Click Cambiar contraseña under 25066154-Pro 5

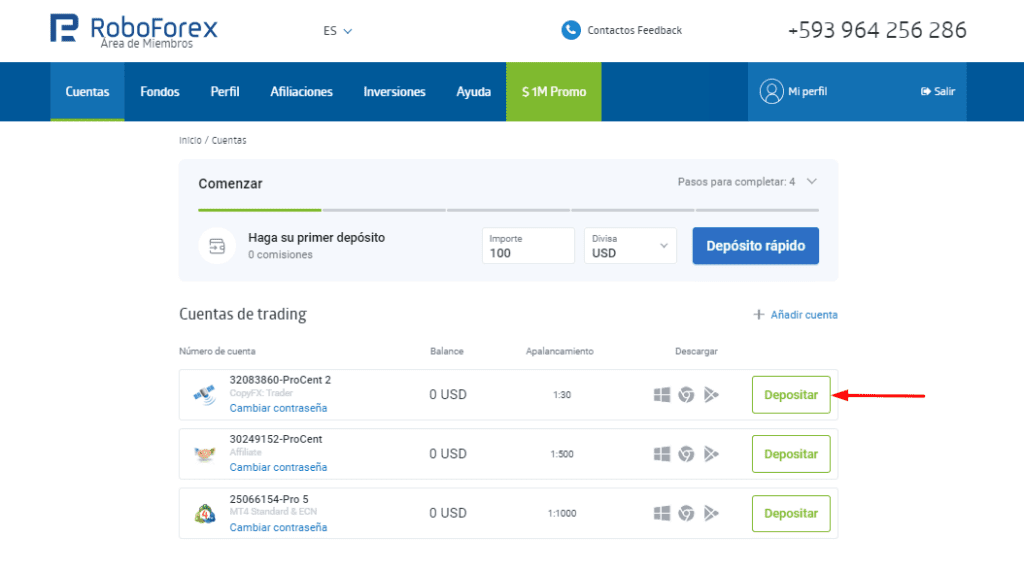coord(278,528)
